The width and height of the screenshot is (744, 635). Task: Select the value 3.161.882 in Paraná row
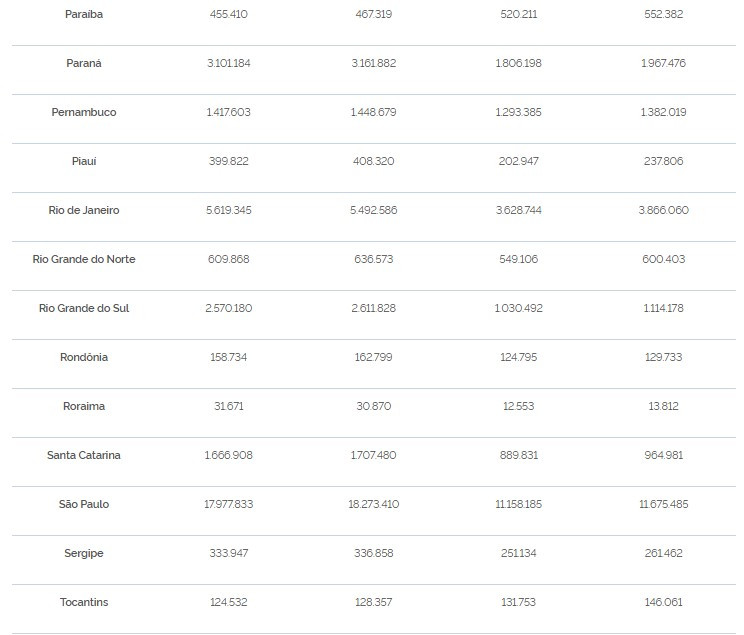click(x=374, y=63)
